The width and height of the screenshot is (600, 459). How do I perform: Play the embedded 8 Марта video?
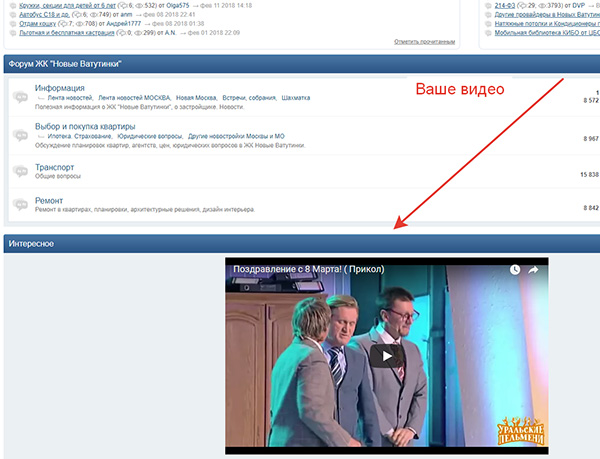click(387, 356)
